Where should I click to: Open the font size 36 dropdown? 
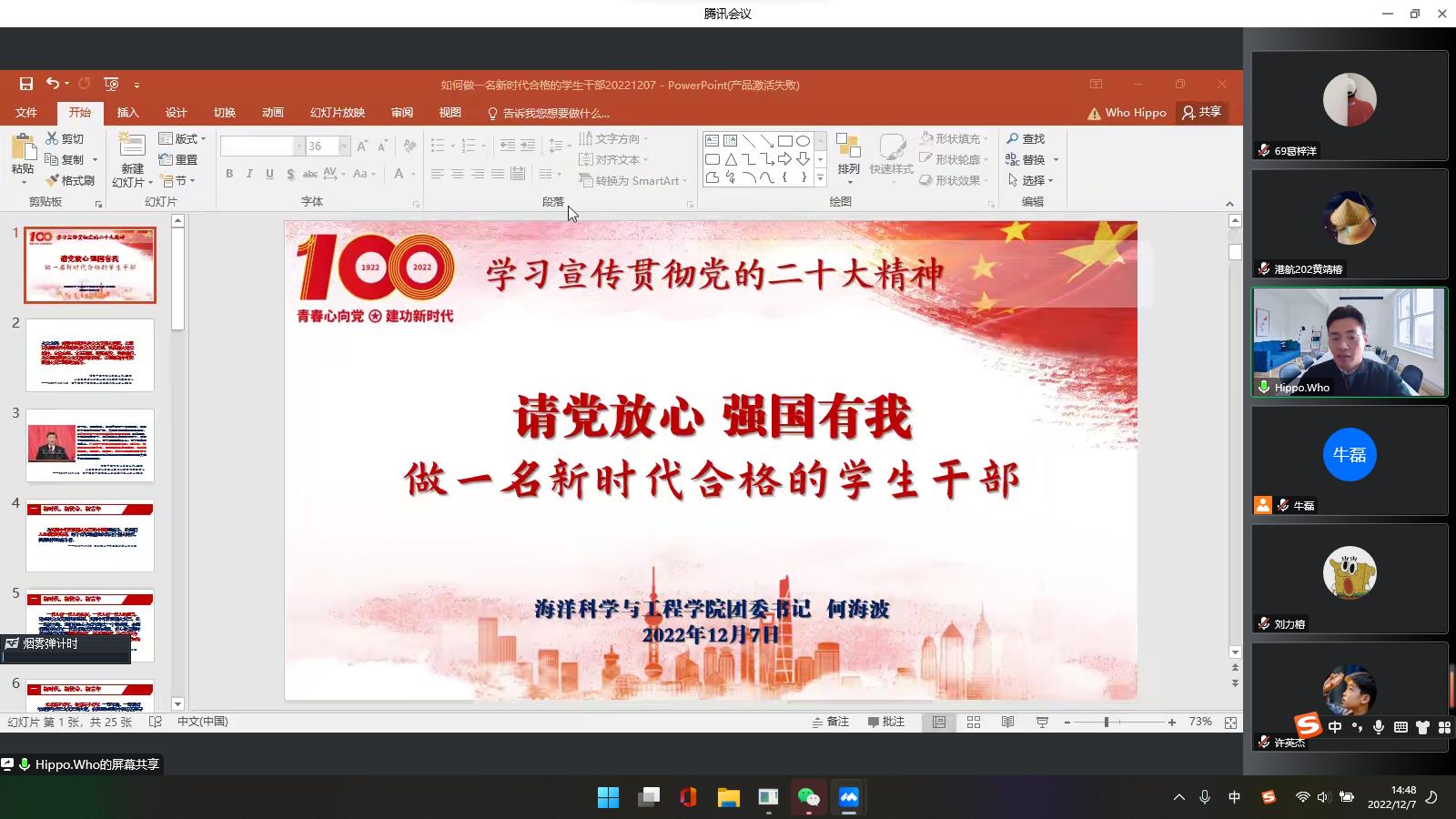click(344, 146)
